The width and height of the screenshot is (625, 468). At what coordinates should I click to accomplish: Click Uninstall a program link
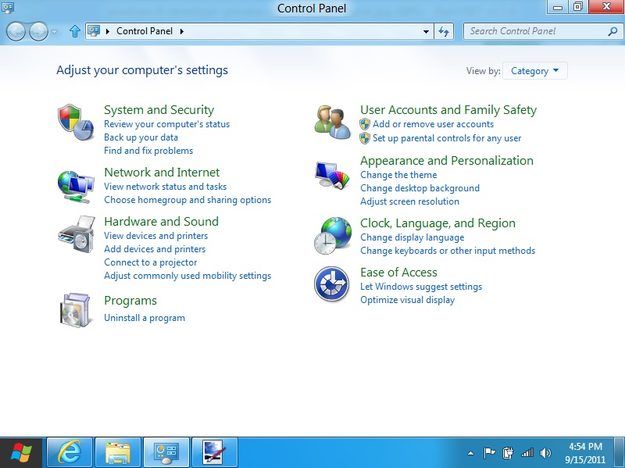[144, 318]
